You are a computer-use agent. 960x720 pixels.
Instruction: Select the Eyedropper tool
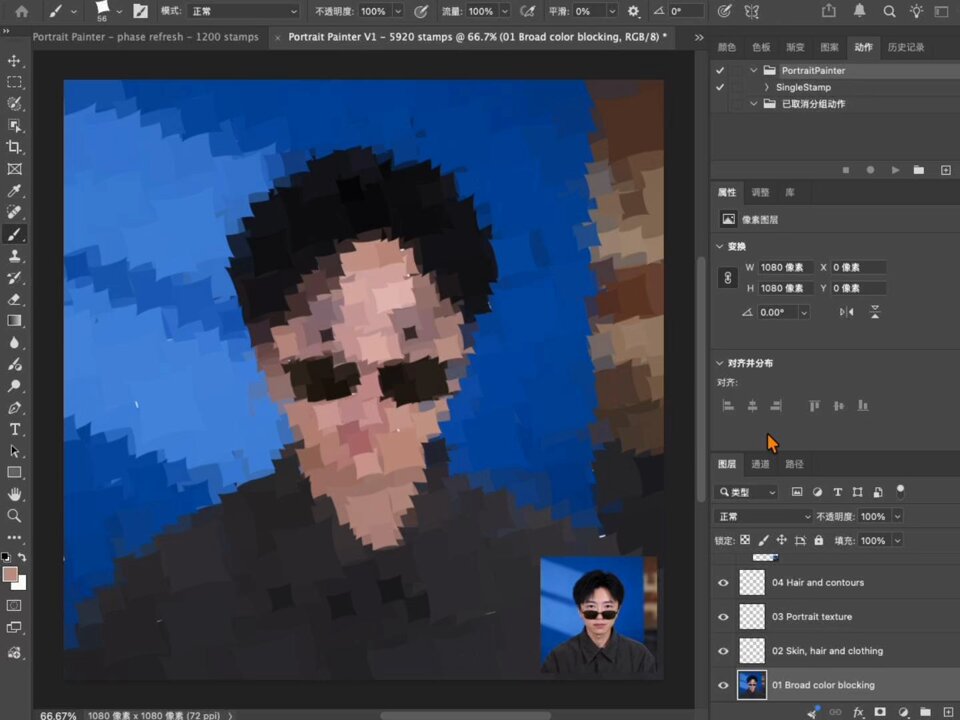coord(14,190)
